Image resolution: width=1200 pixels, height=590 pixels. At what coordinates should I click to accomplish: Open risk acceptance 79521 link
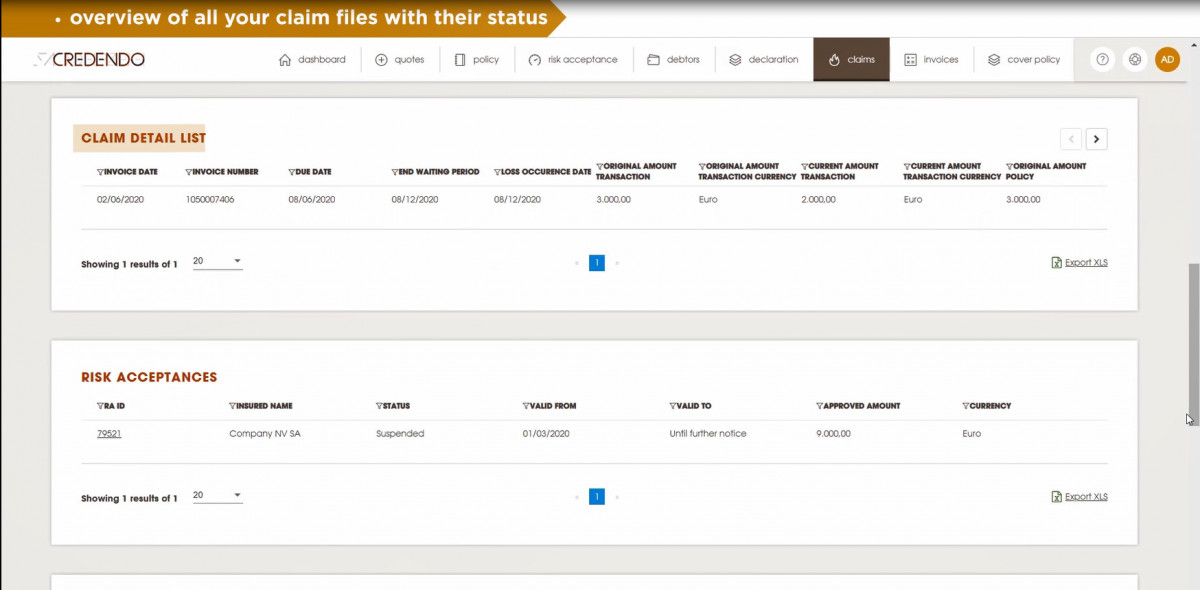tap(109, 434)
